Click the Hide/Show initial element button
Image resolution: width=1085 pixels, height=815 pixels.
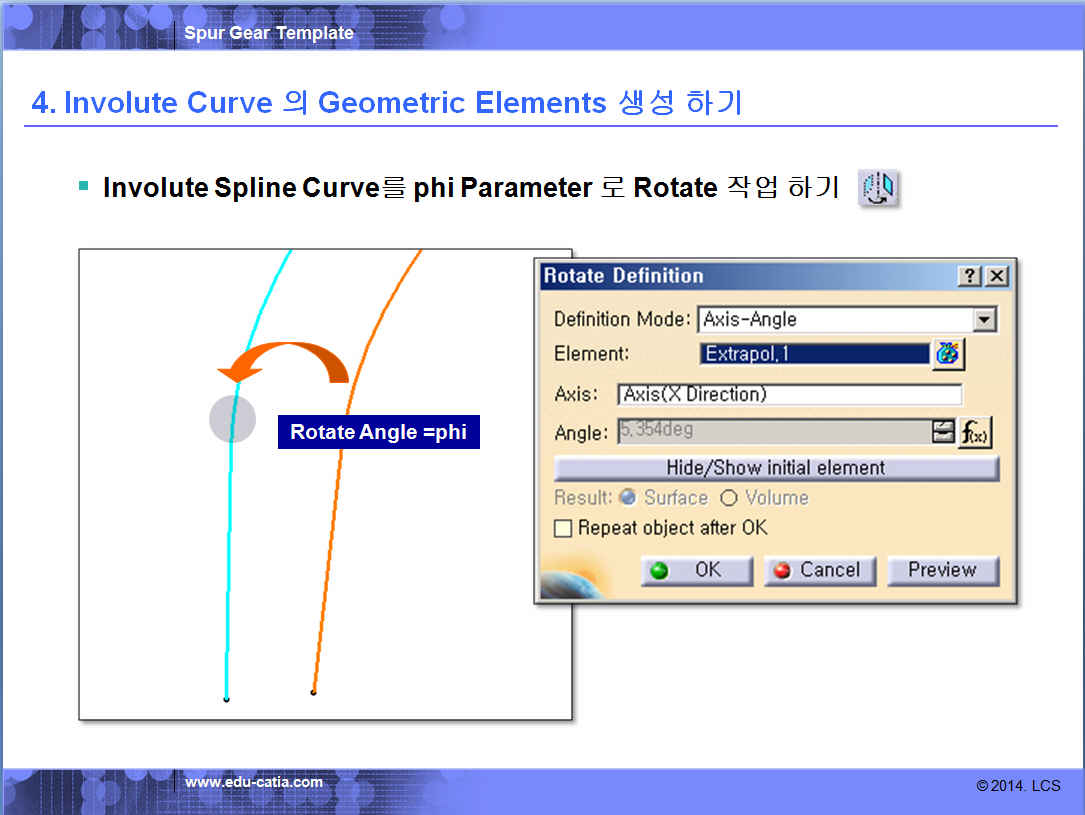776,468
